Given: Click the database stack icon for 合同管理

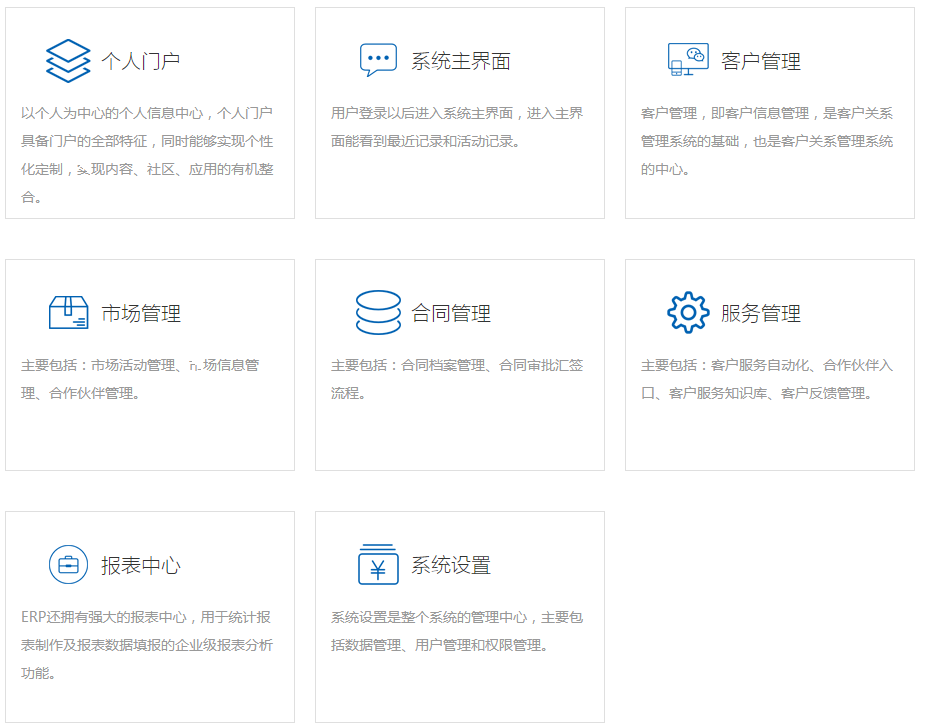Looking at the screenshot, I should [x=378, y=312].
